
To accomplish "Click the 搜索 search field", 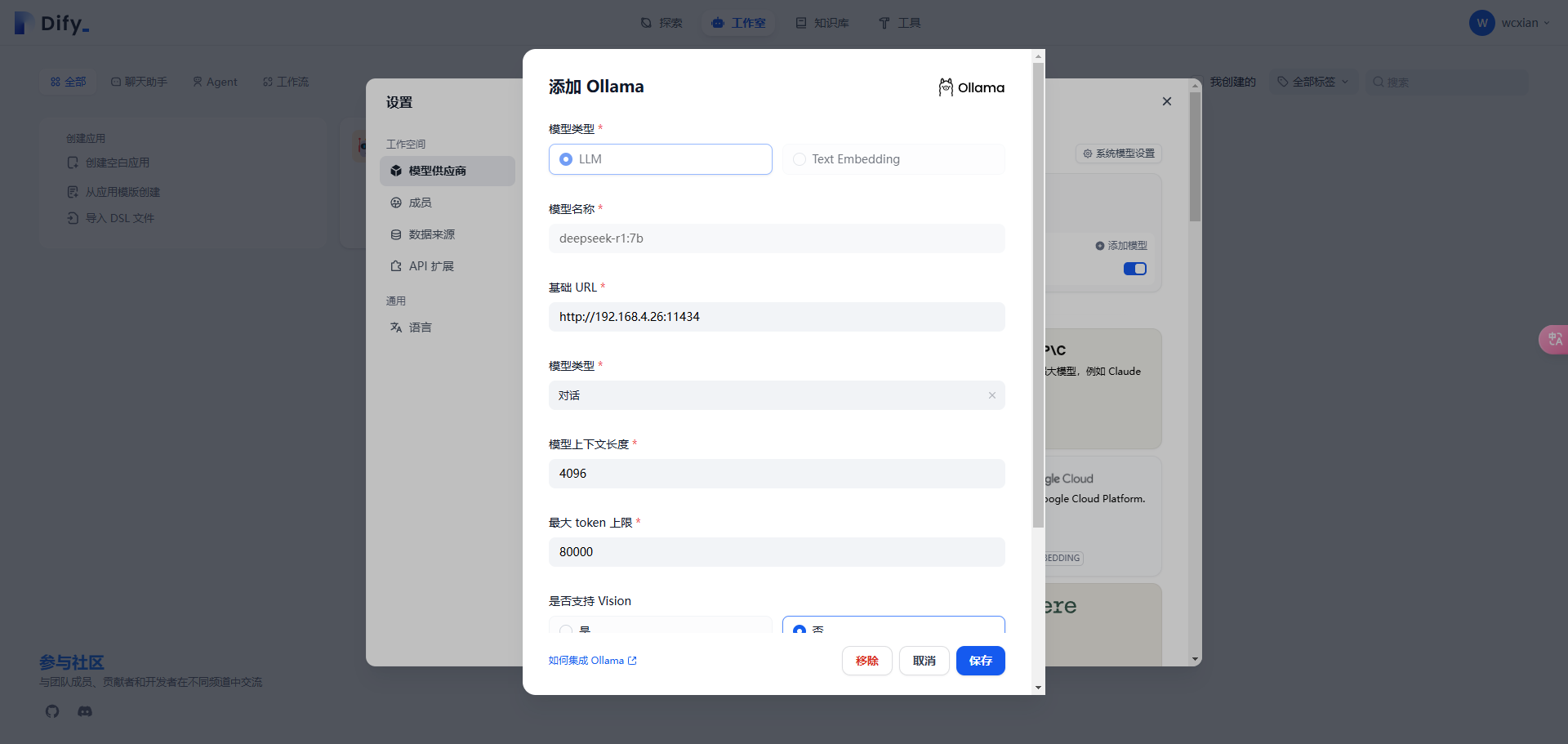I will 1446,82.
